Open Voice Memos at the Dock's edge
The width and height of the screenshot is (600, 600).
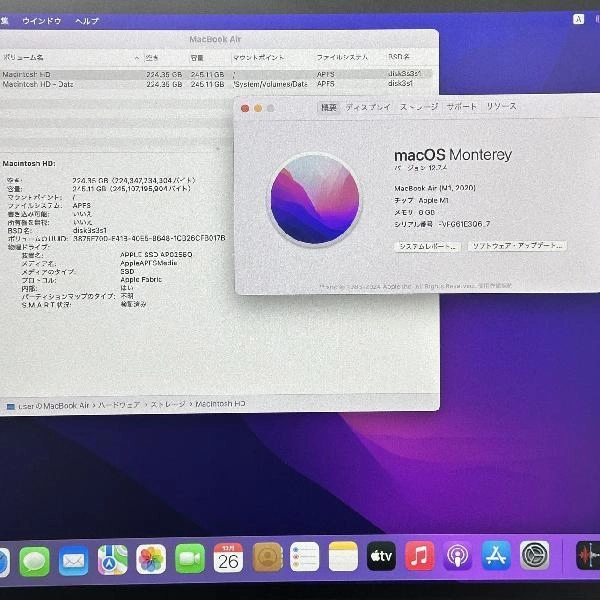pyautogui.click(x=588, y=555)
